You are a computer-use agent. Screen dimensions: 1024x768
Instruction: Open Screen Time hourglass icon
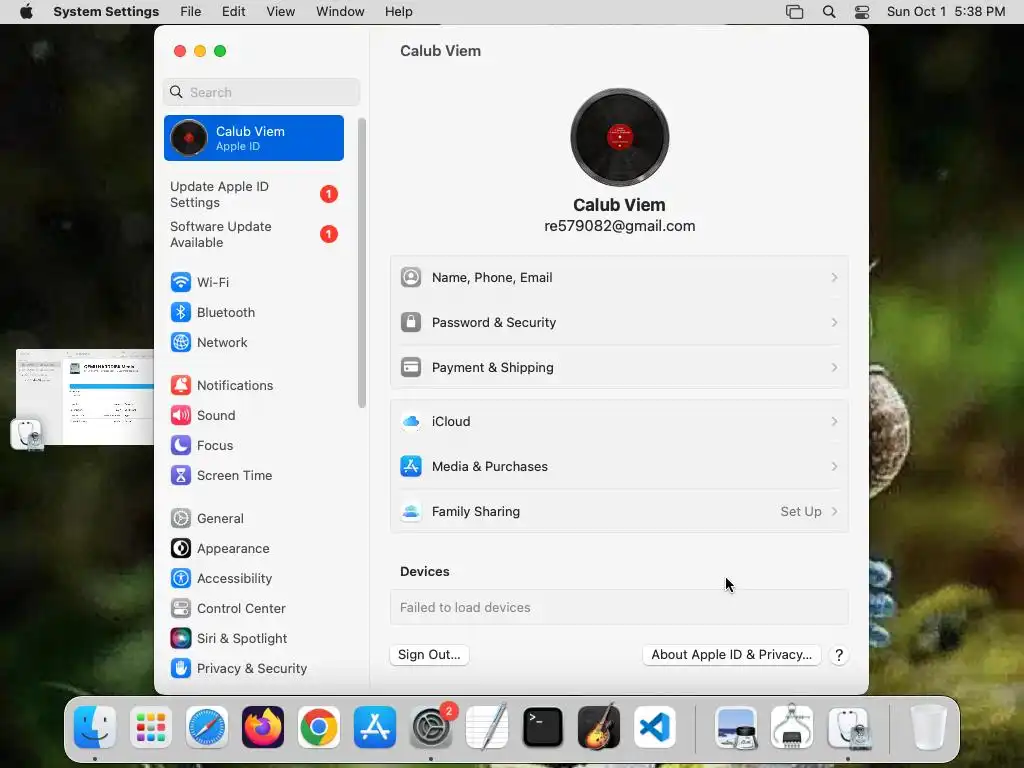[181, 475]
